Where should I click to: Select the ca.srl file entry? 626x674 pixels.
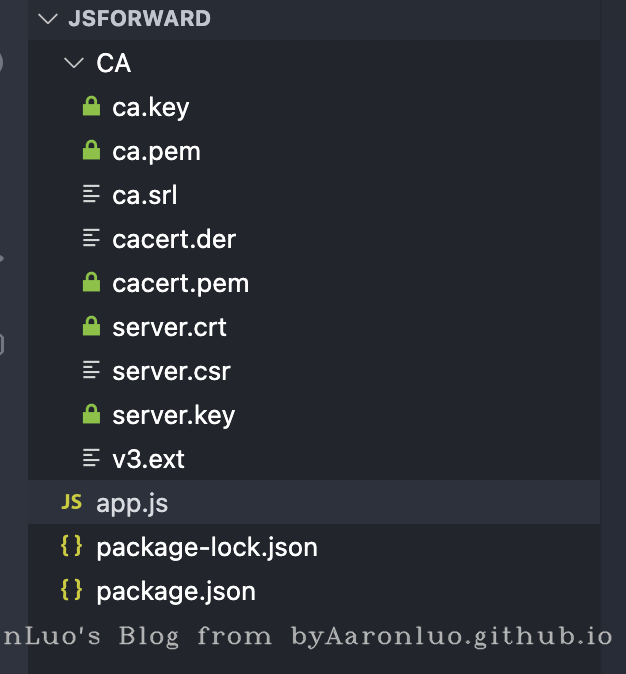click(145, 195)
